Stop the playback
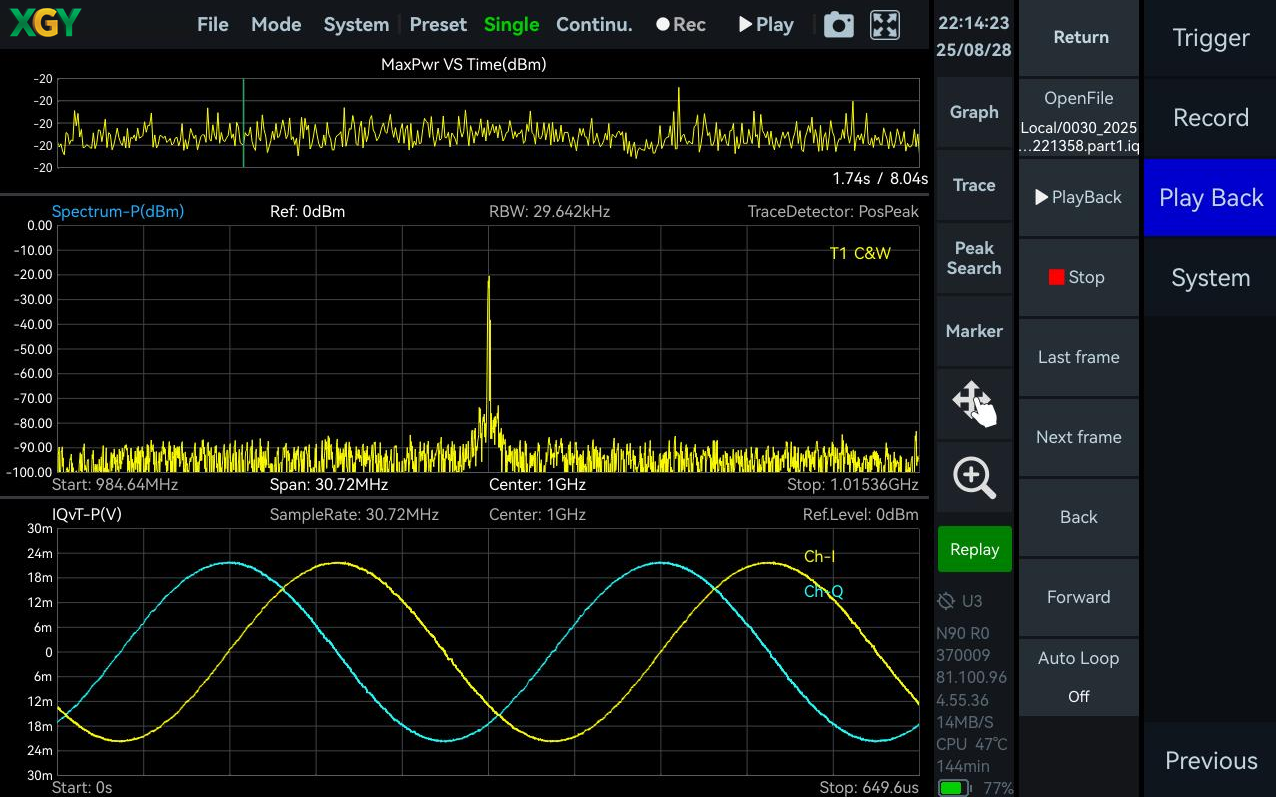The height and width of the screenshot is (797, 1276). pos(1080,278)
